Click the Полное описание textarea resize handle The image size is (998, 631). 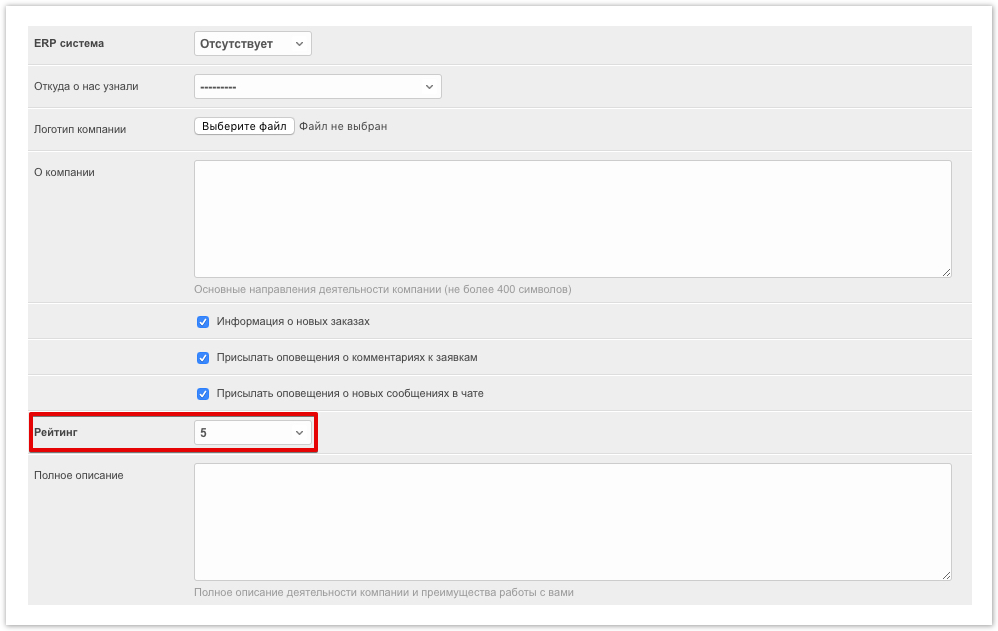coord(946,576)
